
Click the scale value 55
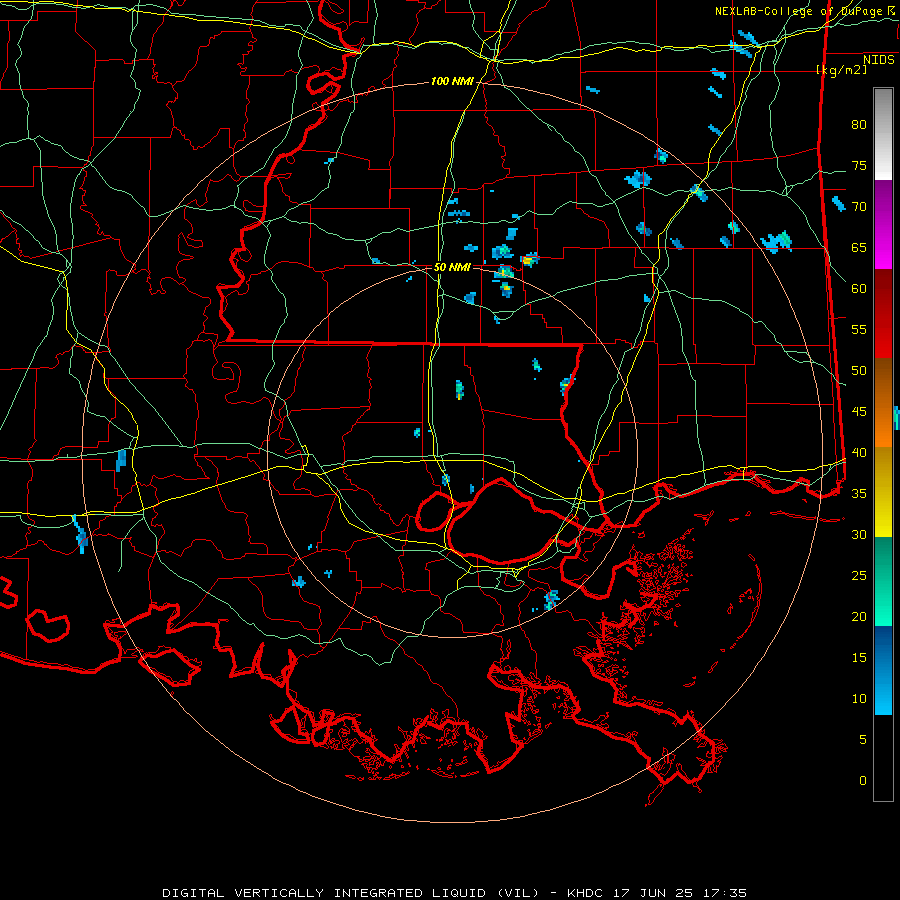click(x=859, y=329)
